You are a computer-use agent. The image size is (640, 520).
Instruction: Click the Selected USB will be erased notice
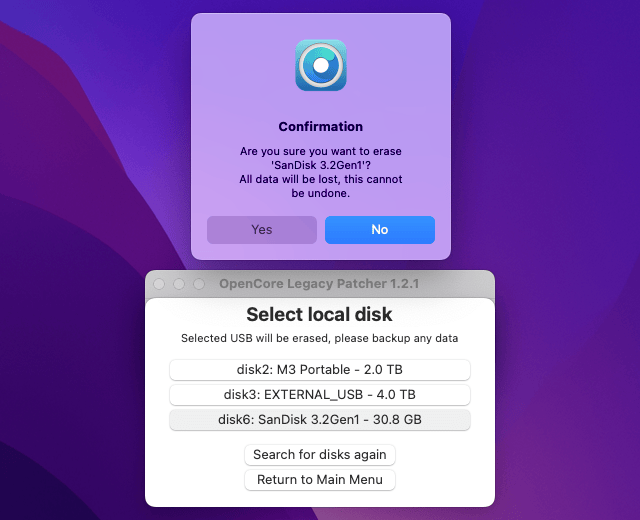click(320, 339)
